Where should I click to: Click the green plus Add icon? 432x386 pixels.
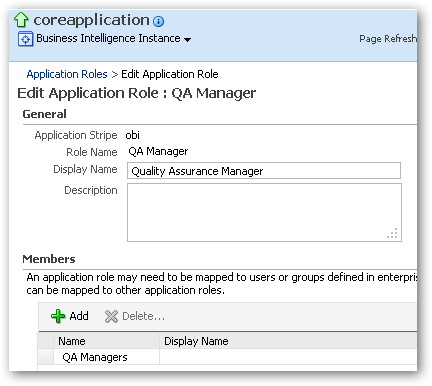click(58, 316)
